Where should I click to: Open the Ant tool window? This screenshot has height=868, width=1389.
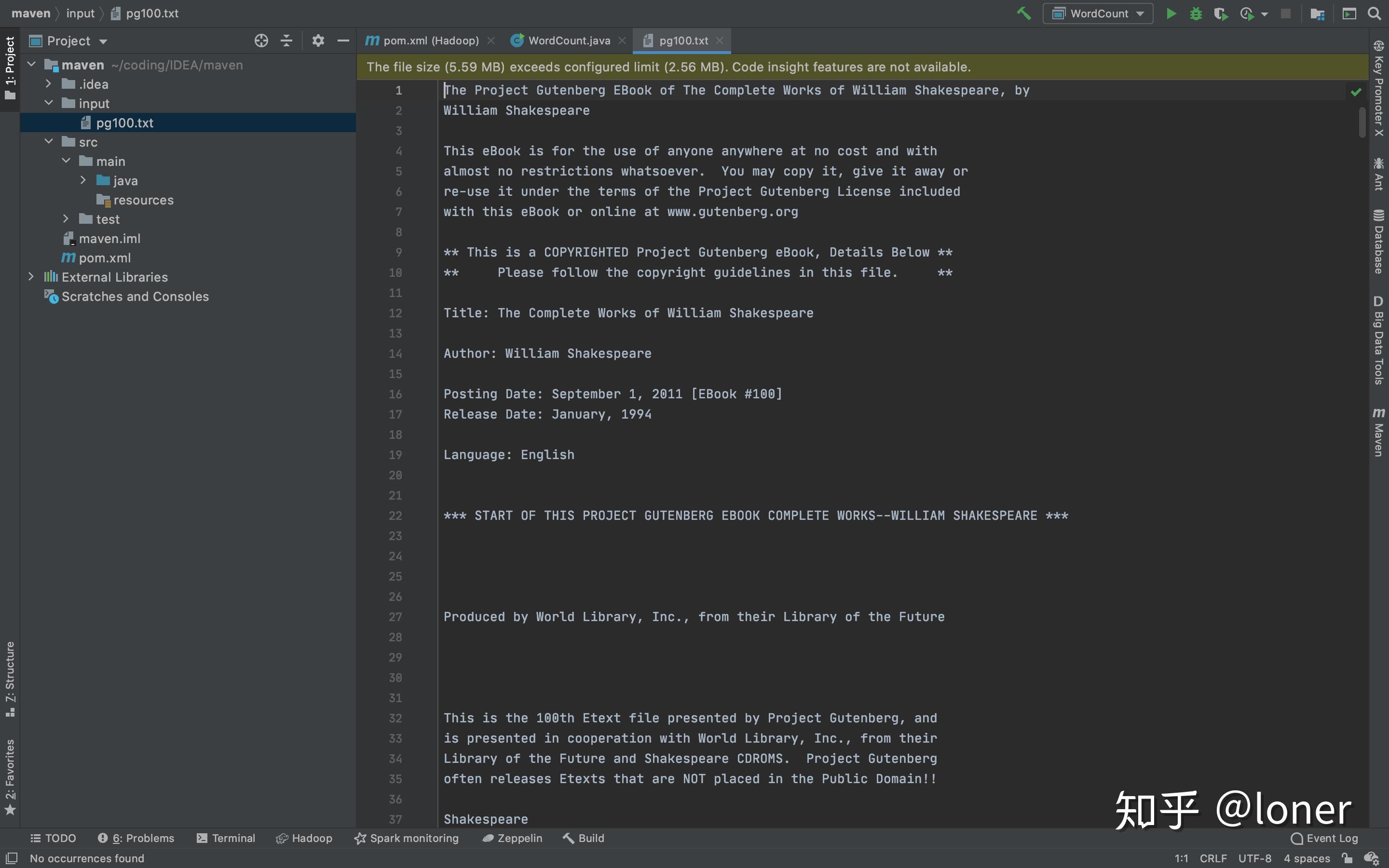pos(1378,174)
